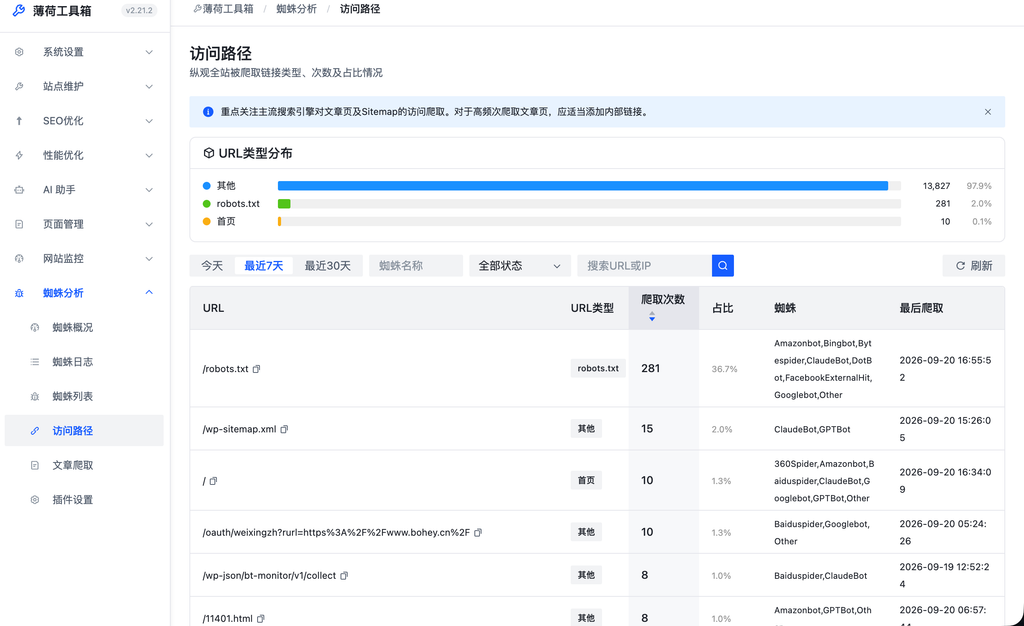Viewport: 1024px width, 626px height.
Task: Copy the /wp-sitemap.xml URL with copy icon
Action: click(284, 430)
